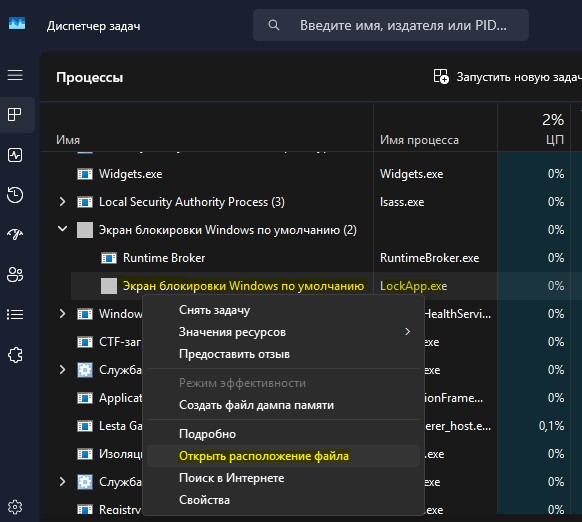Click the gray icon of LockApp.exe row
The width and height of the screenshot is (582, 522).
click(109, 286)
